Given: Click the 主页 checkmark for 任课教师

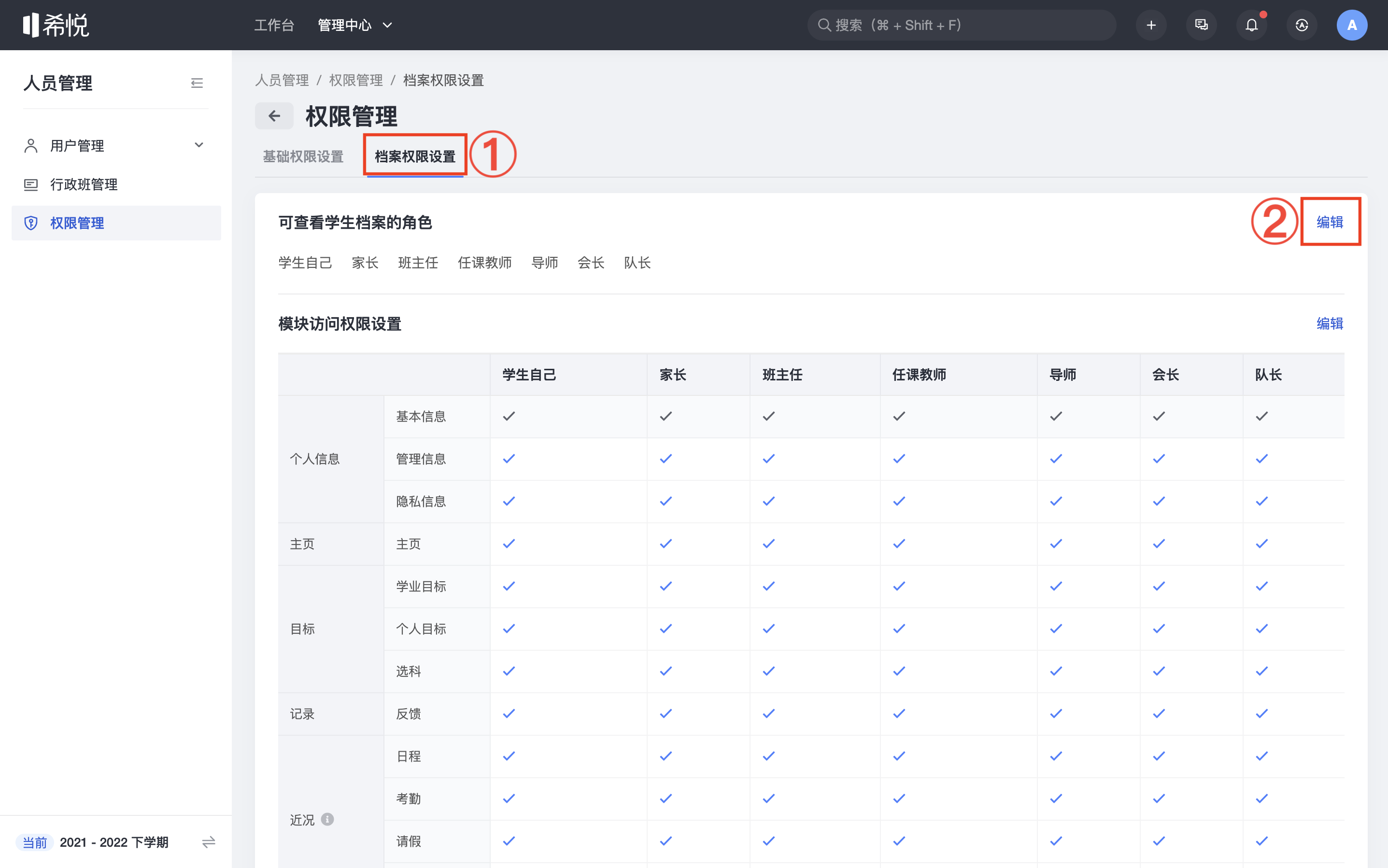Looking at the screenshot, I should (899, 544).
